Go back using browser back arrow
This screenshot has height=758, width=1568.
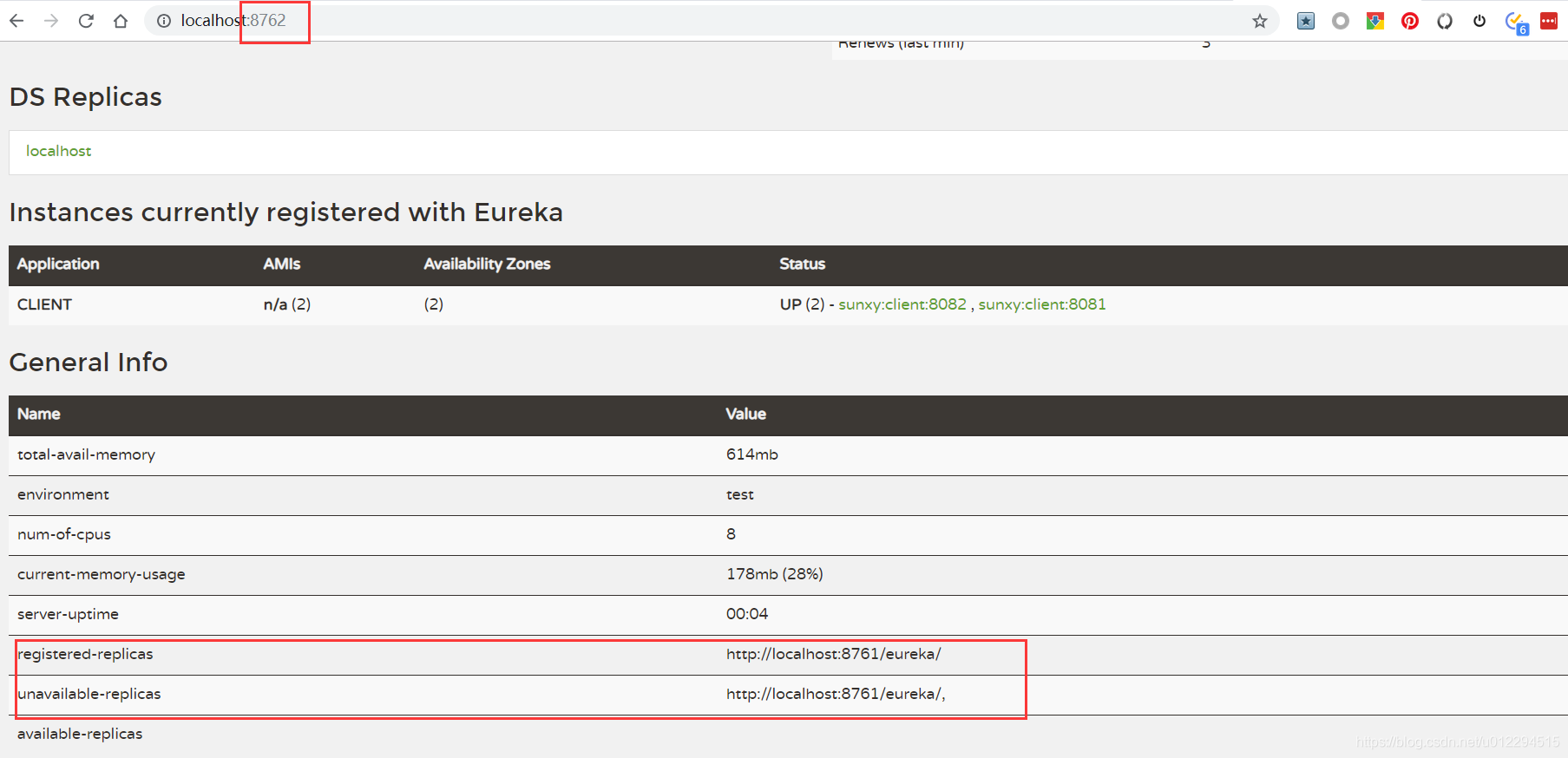(16, 21)
